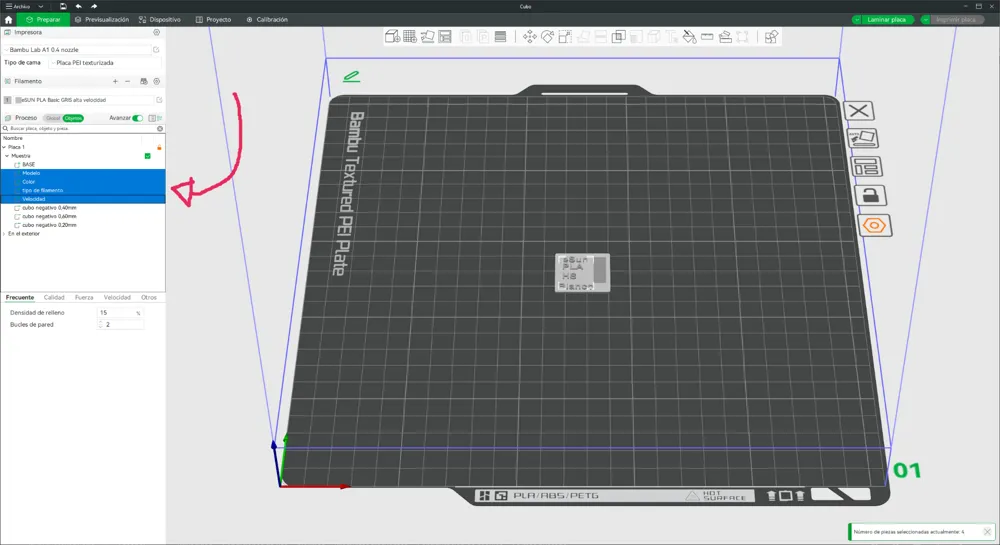Click the Add object cube icon
The image size is (1000, 545).
pos(392,36)
